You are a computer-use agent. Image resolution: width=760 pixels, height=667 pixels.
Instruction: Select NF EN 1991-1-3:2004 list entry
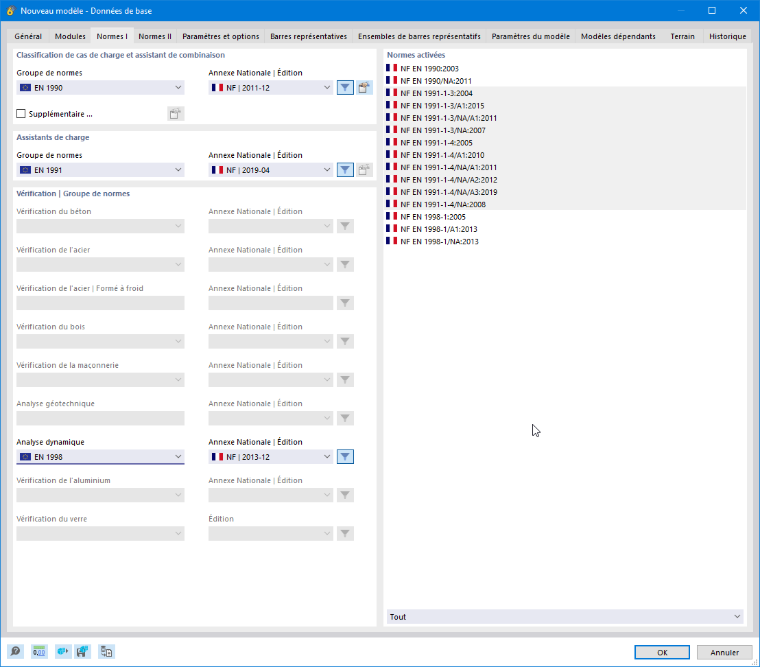tap(565, 93)
